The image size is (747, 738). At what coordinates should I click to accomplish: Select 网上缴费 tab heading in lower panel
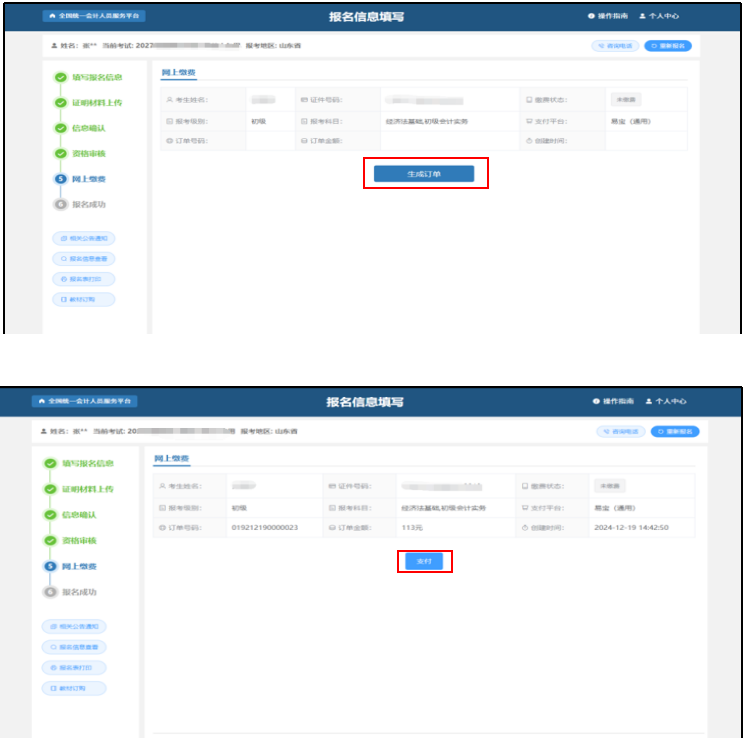tap(171, 459)
